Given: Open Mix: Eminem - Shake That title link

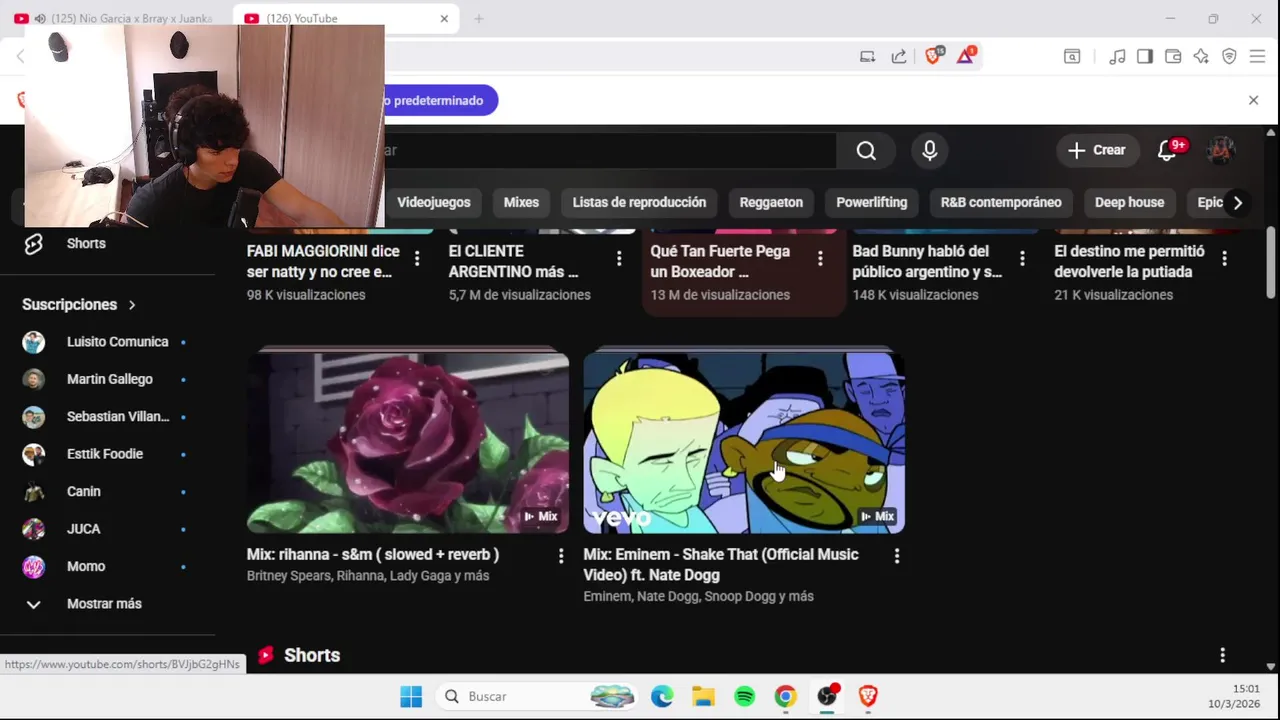Looking at the screenshot, I should pos(721,565).
